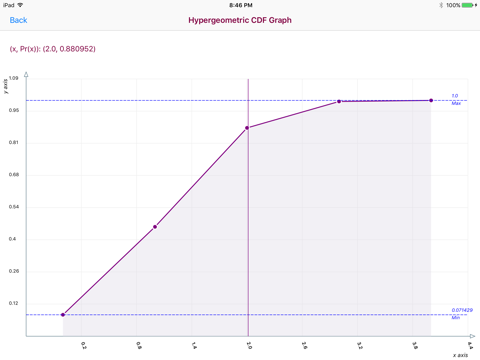The image size is (480, 360).
Task: Tap the Back button
Action: coord(18,20)
